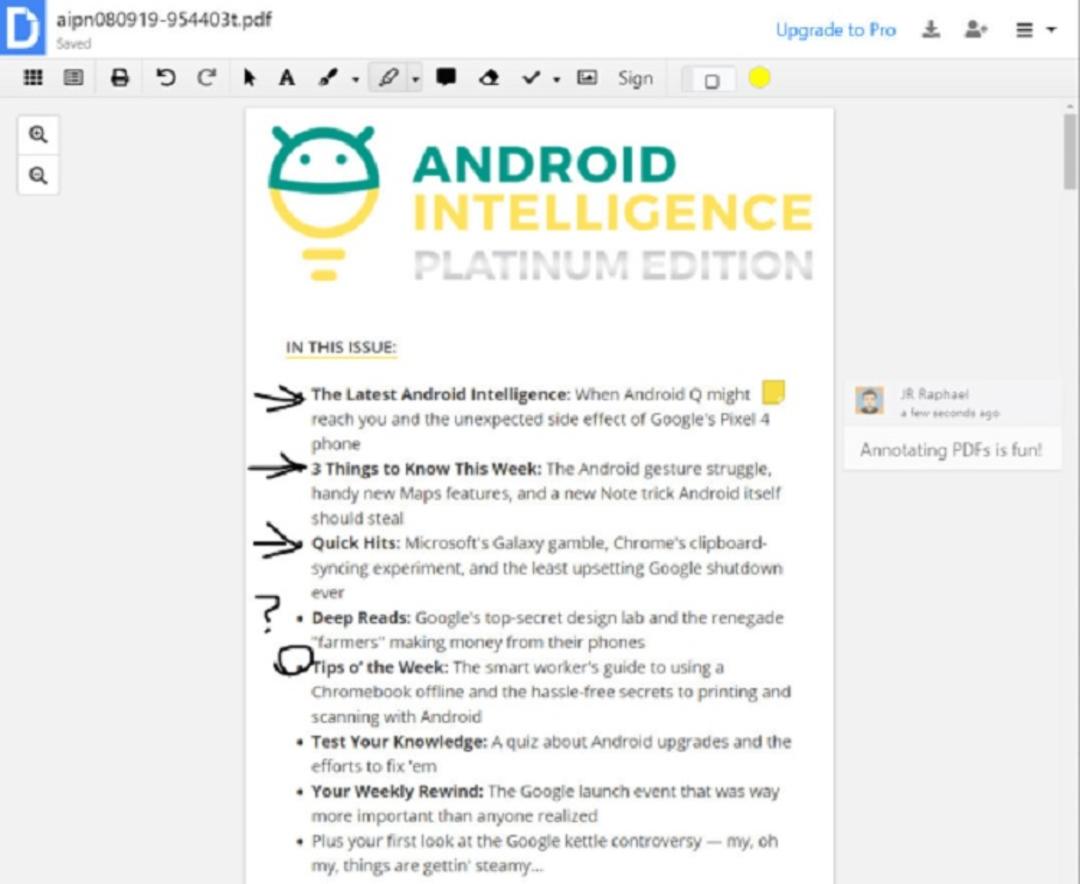The width and height of the screenshot is (1080, 884).
Task: Toggle the line thickness square box
Action: pos(712,81)
